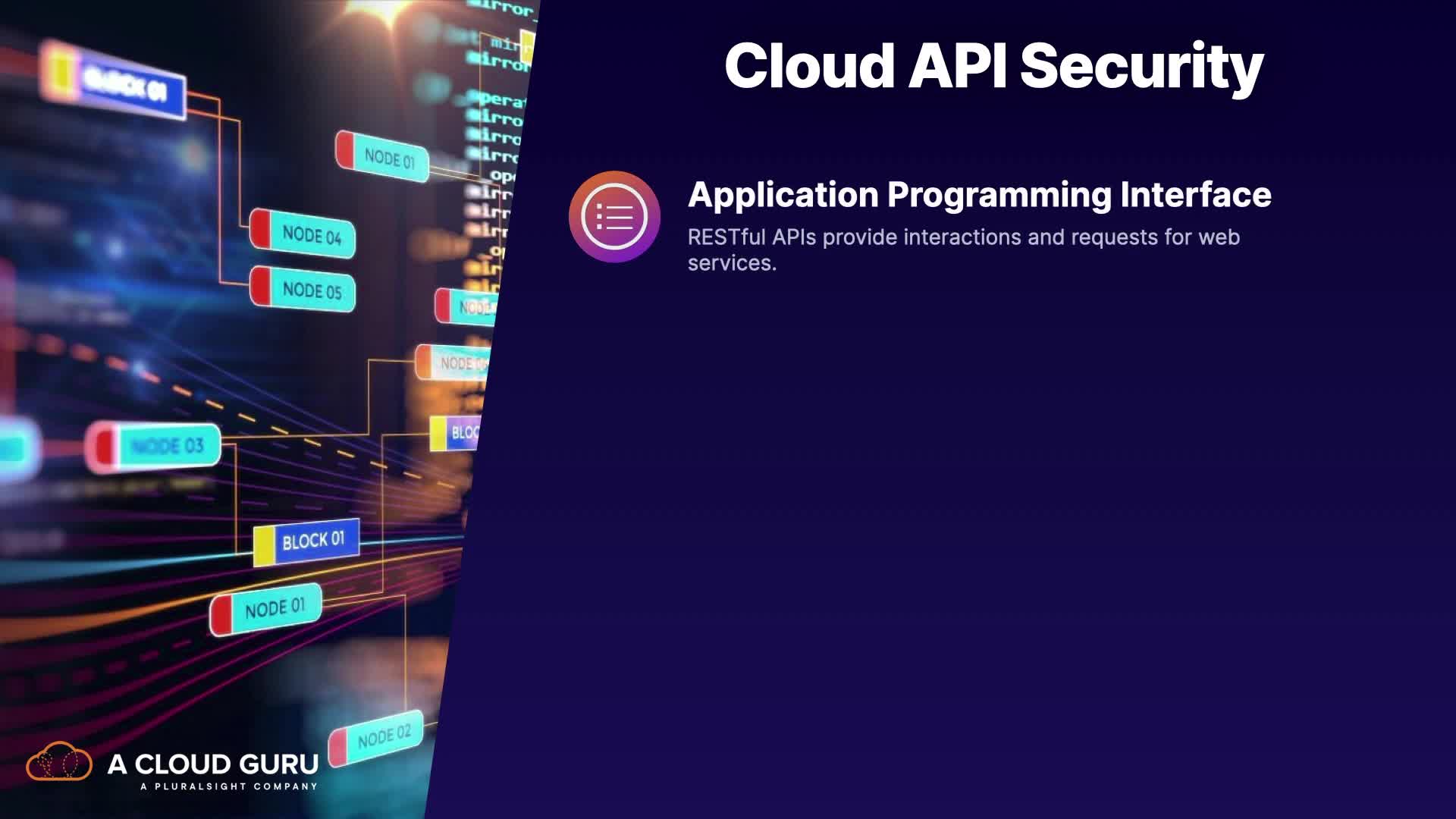Click the A Cloud Guru cloud logo
The width and height of the screenshot is (1456, 819).
(x=59, y=762)
